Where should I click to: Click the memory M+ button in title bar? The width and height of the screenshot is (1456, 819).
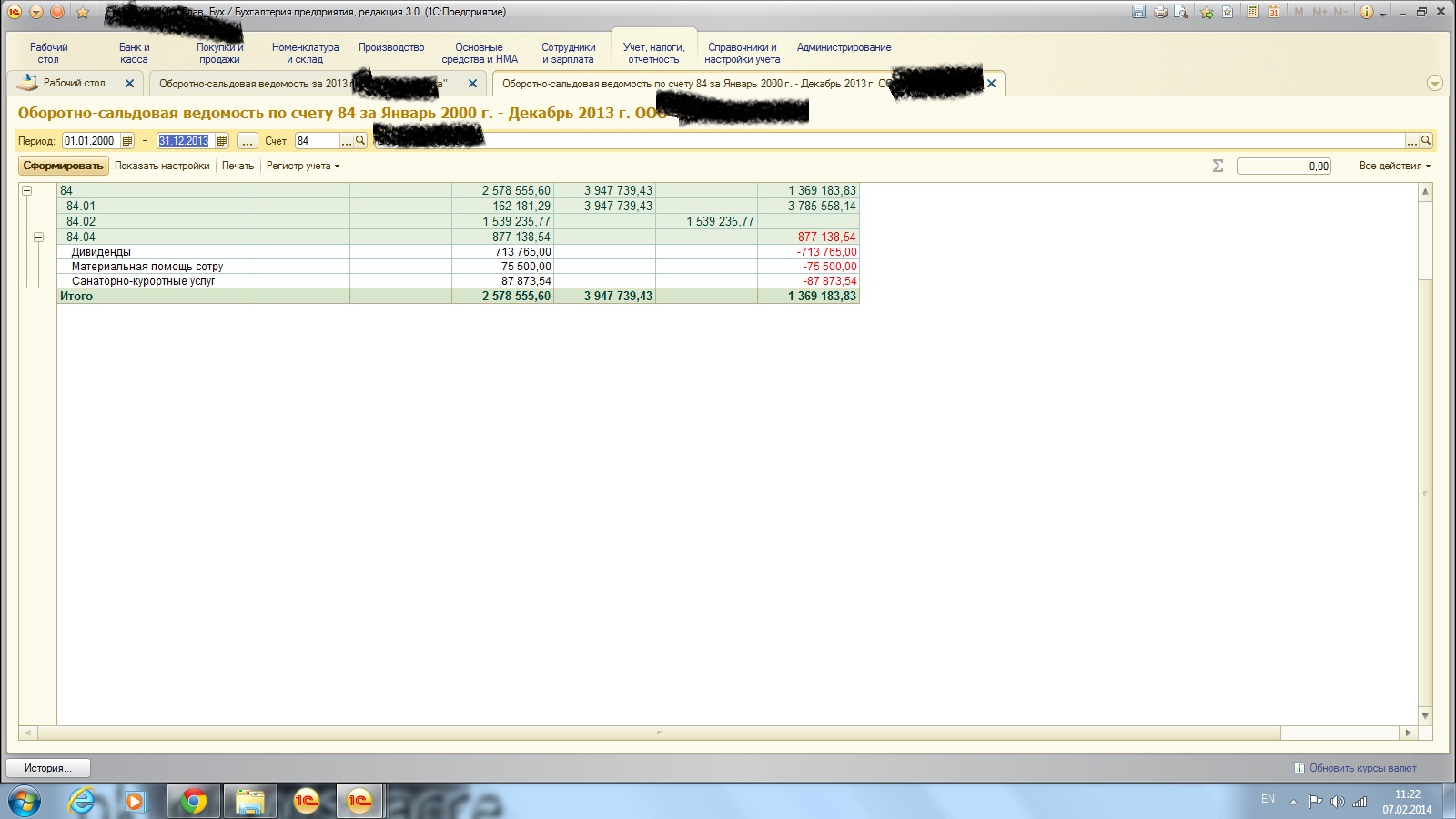(x=1319, y=12)
